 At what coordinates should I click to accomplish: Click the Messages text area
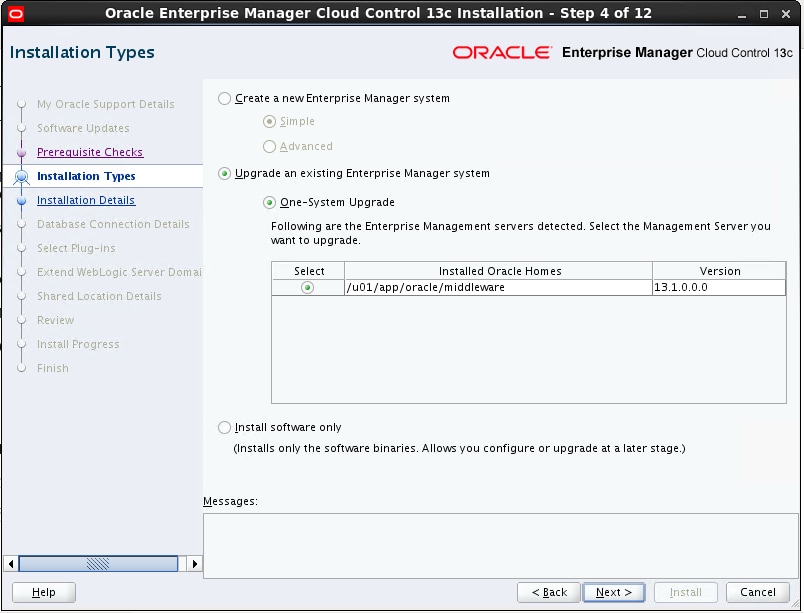click(500, 546)
